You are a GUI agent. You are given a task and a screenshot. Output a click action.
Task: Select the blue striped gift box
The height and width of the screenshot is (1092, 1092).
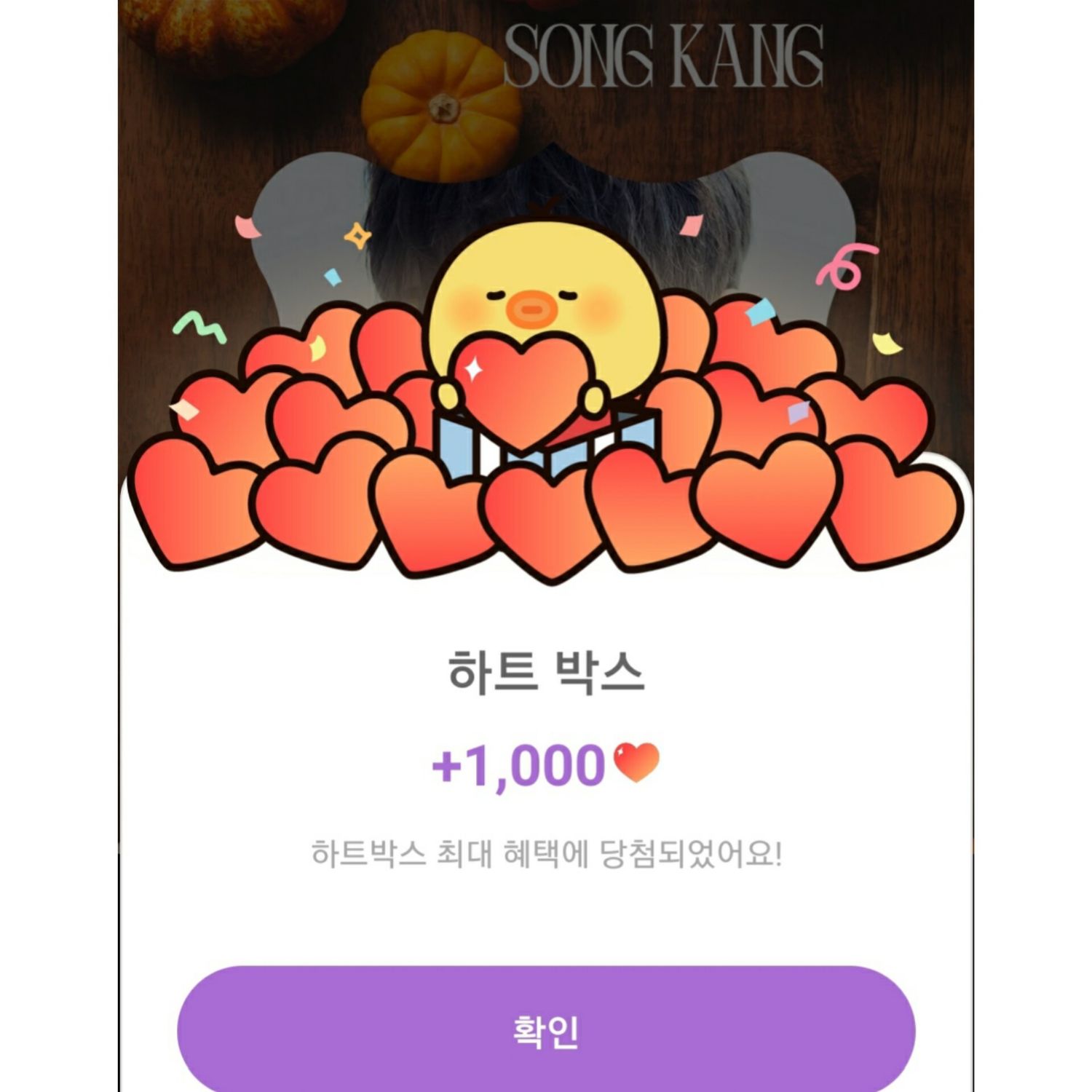click(546, 440)
